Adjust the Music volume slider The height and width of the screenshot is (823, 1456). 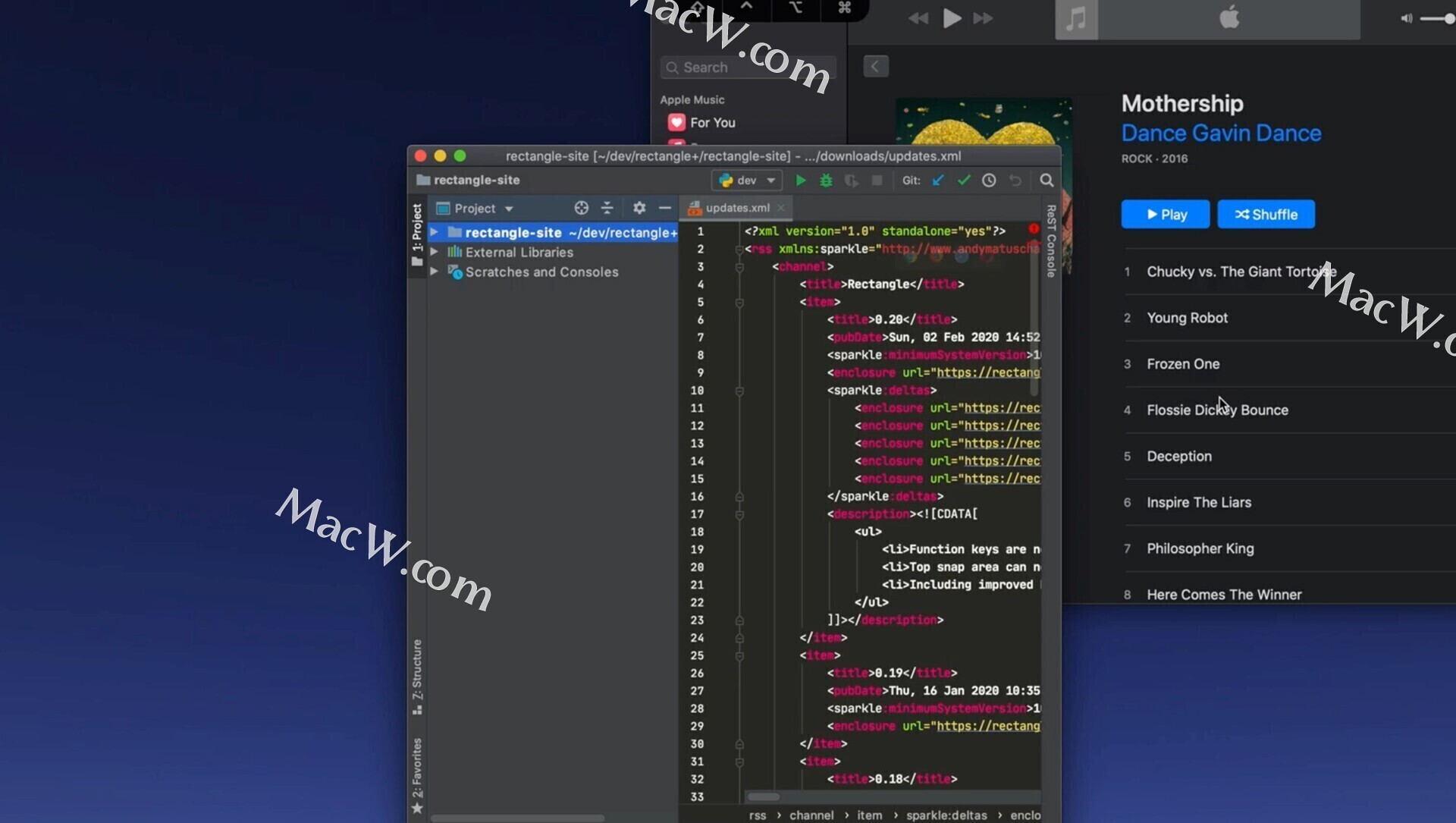1437,18
